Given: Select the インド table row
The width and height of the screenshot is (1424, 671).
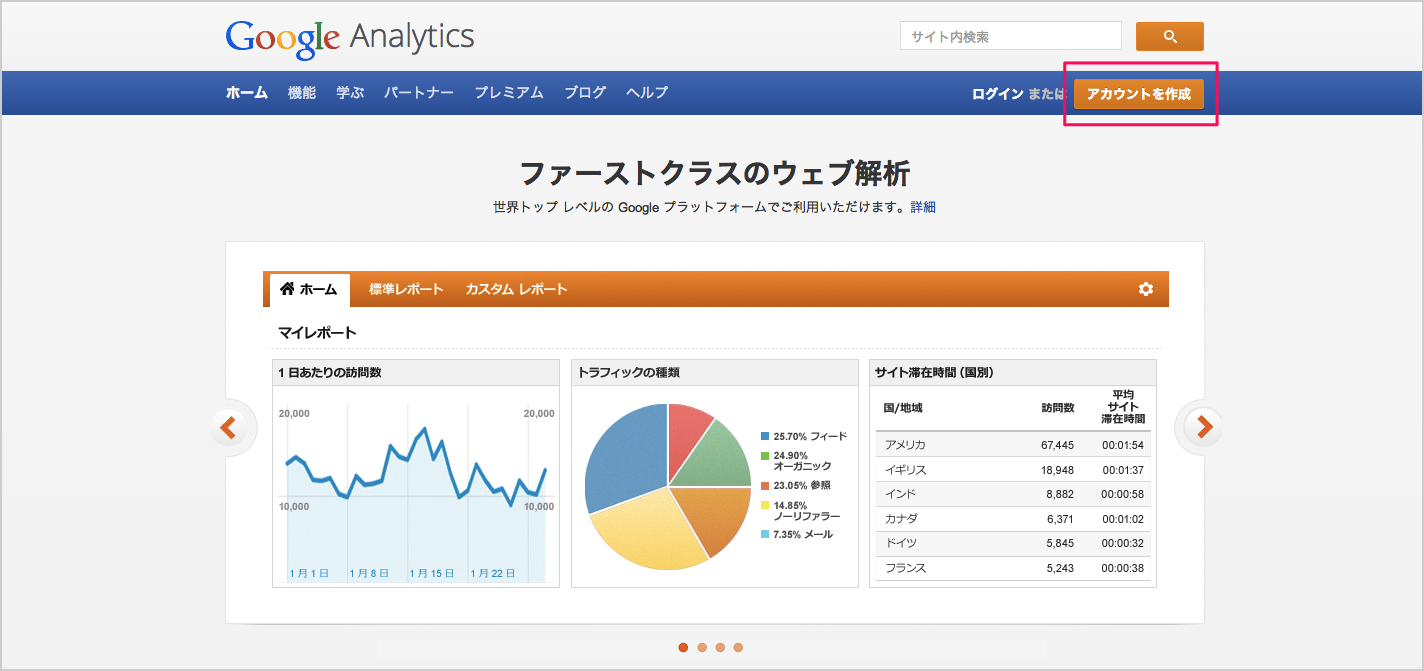Looking at the screenshot, I should [x=1015, y=494].
